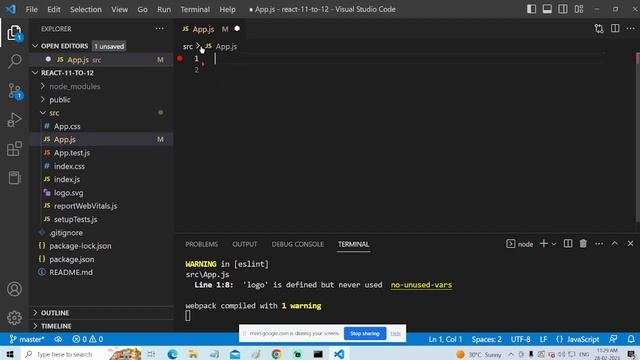The width and height of the screenshot is (640, 360).
Task: Open the Terminal menu
Action: (x=195, y=9)
